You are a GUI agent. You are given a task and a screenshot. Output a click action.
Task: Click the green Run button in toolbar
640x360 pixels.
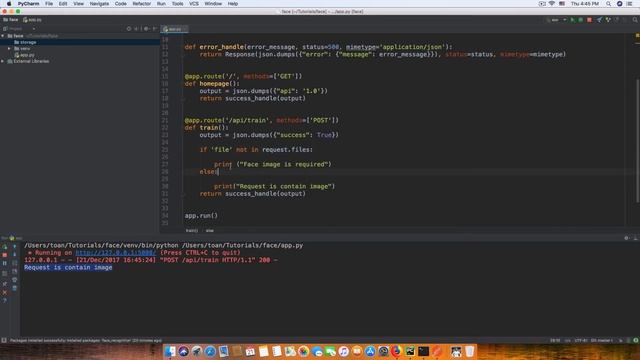click(573, 20)
